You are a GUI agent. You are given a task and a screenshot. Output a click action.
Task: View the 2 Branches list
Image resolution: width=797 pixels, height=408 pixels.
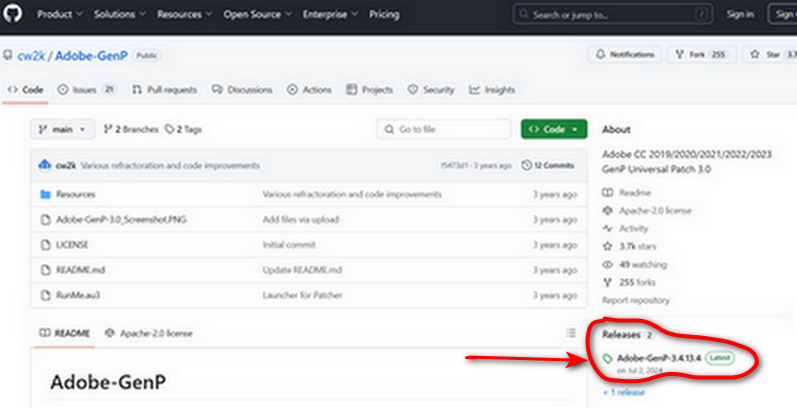[131, 130]
